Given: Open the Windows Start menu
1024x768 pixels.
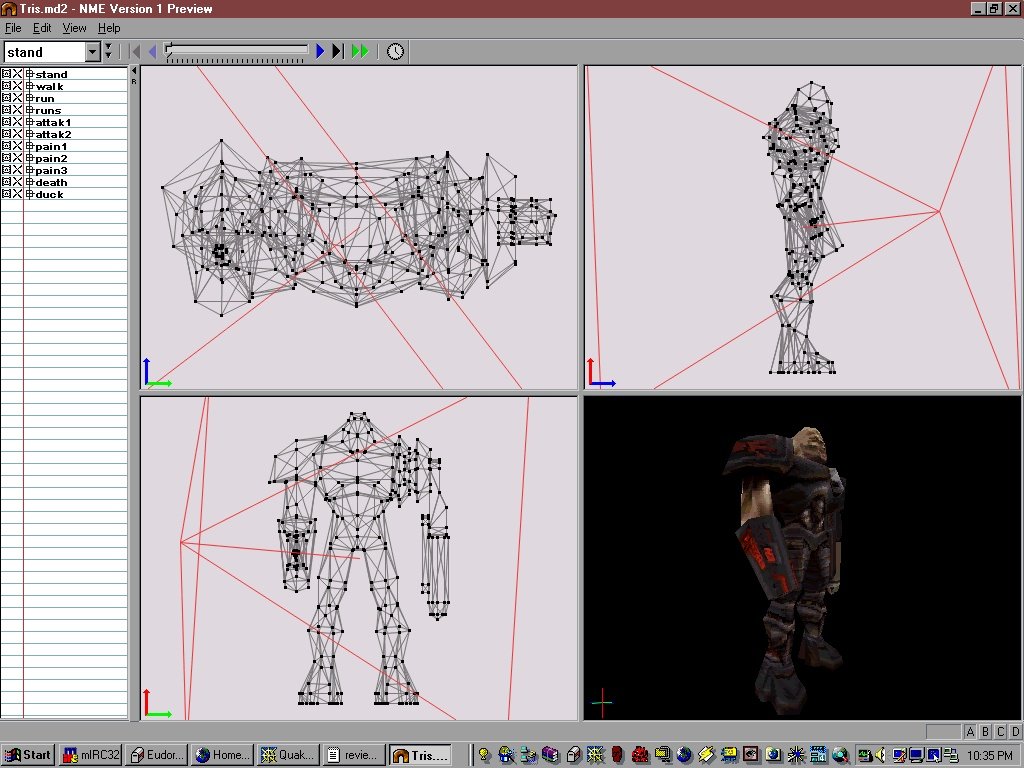Looking at the screenshot, I should coord(27,755).
